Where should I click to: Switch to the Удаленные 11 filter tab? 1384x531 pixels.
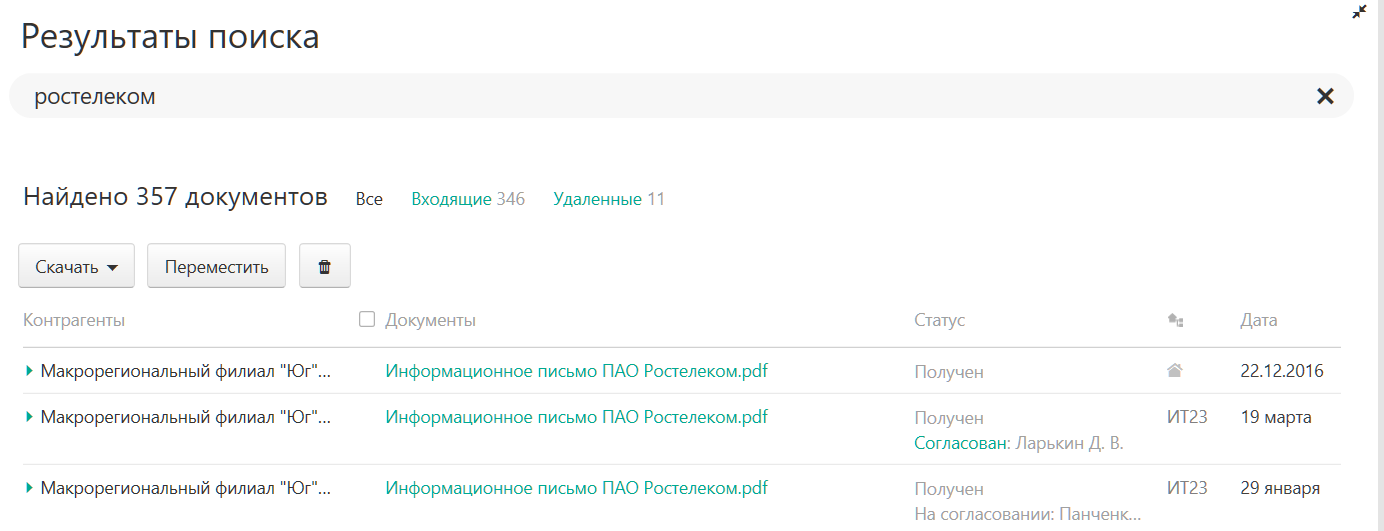point(609,199)
